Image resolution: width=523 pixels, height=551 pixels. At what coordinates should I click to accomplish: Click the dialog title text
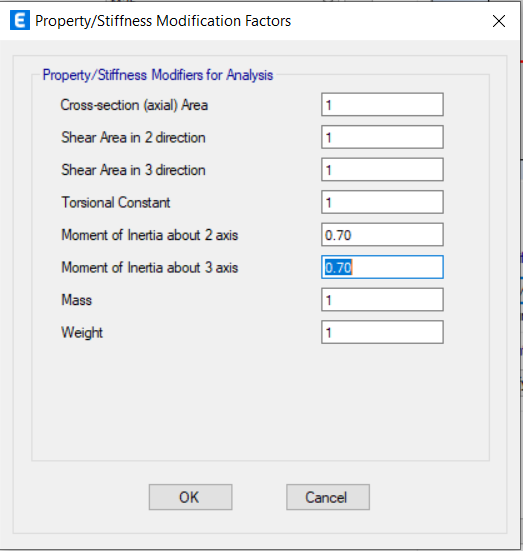click(163, 21)
